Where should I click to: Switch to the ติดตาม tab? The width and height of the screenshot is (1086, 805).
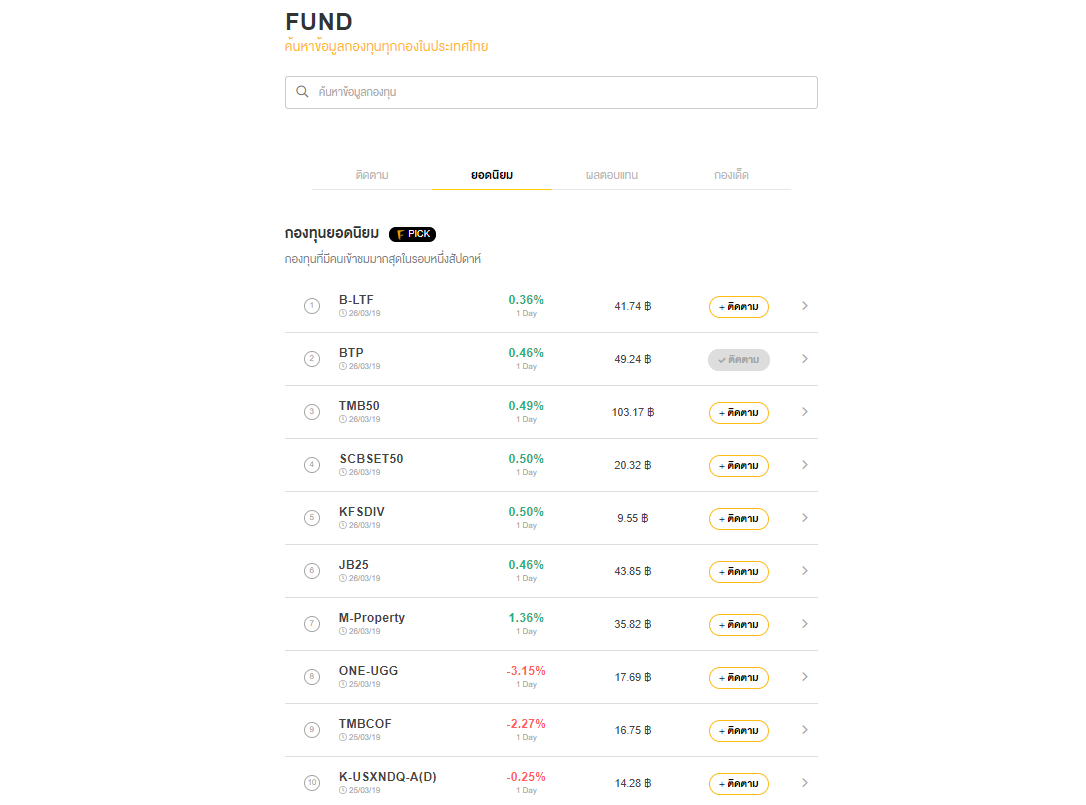click(x=372, y=175)
